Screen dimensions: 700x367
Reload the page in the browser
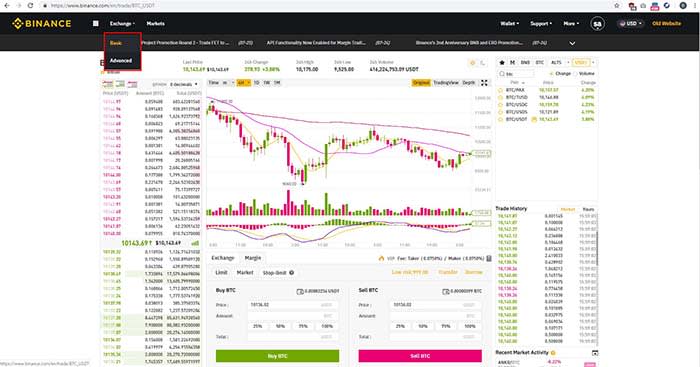point(30,5)
